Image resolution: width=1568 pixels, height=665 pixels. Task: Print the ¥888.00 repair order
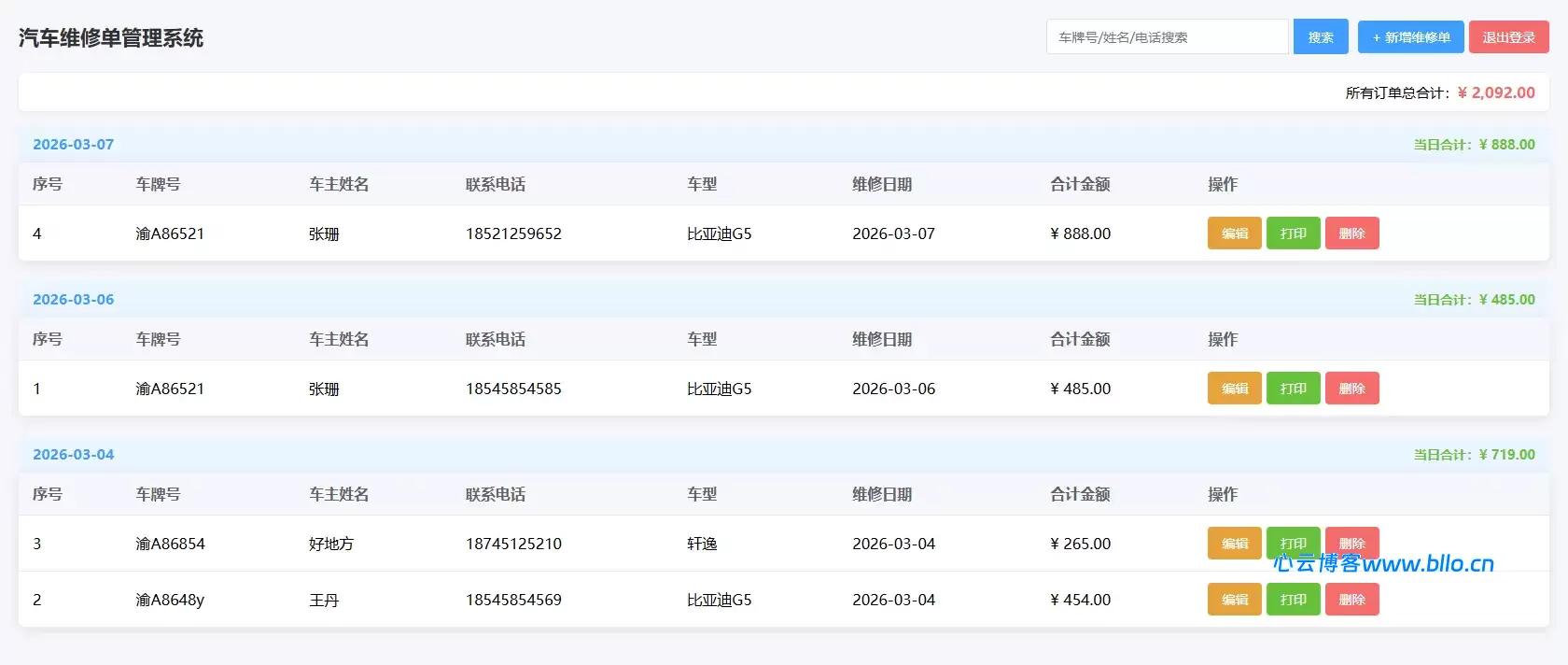tap(1293, 233)
